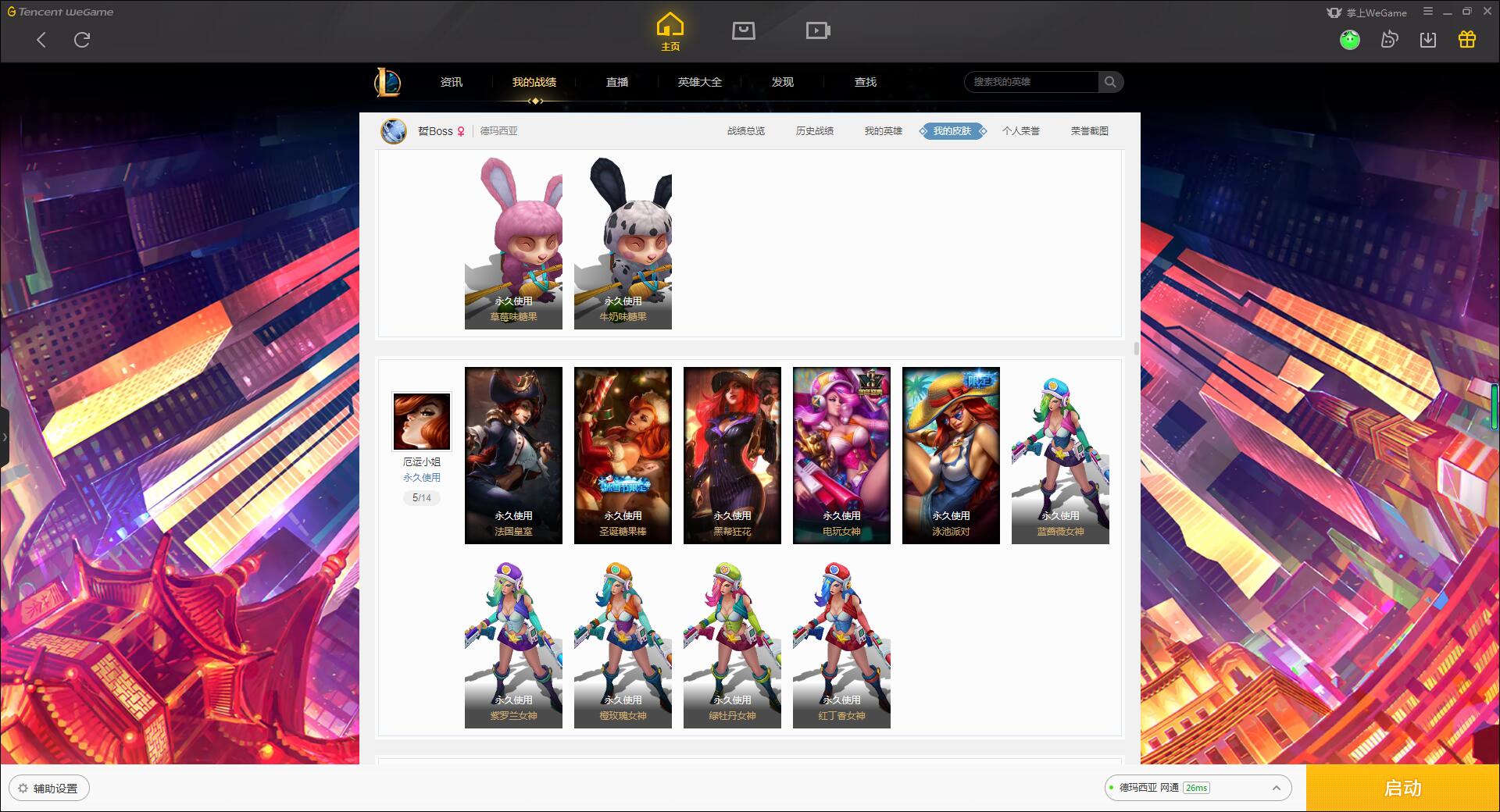
Task: Open the 我的战绩 navigation tab
Action: (x=534, y=82)
